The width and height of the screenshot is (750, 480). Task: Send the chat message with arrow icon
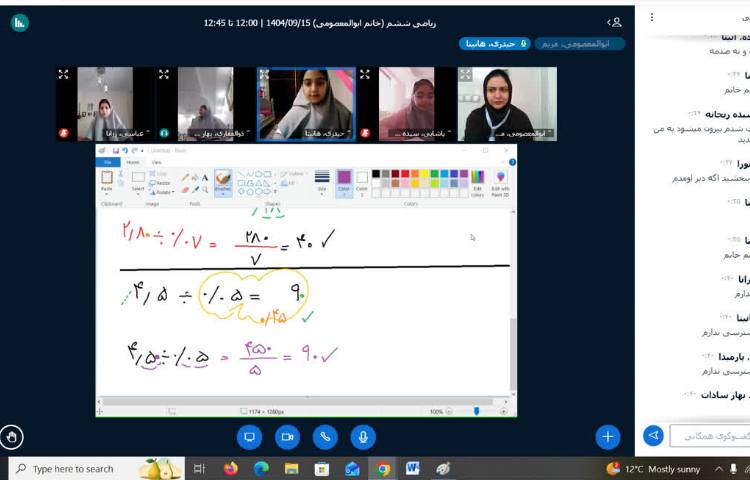tap(653, 436)
